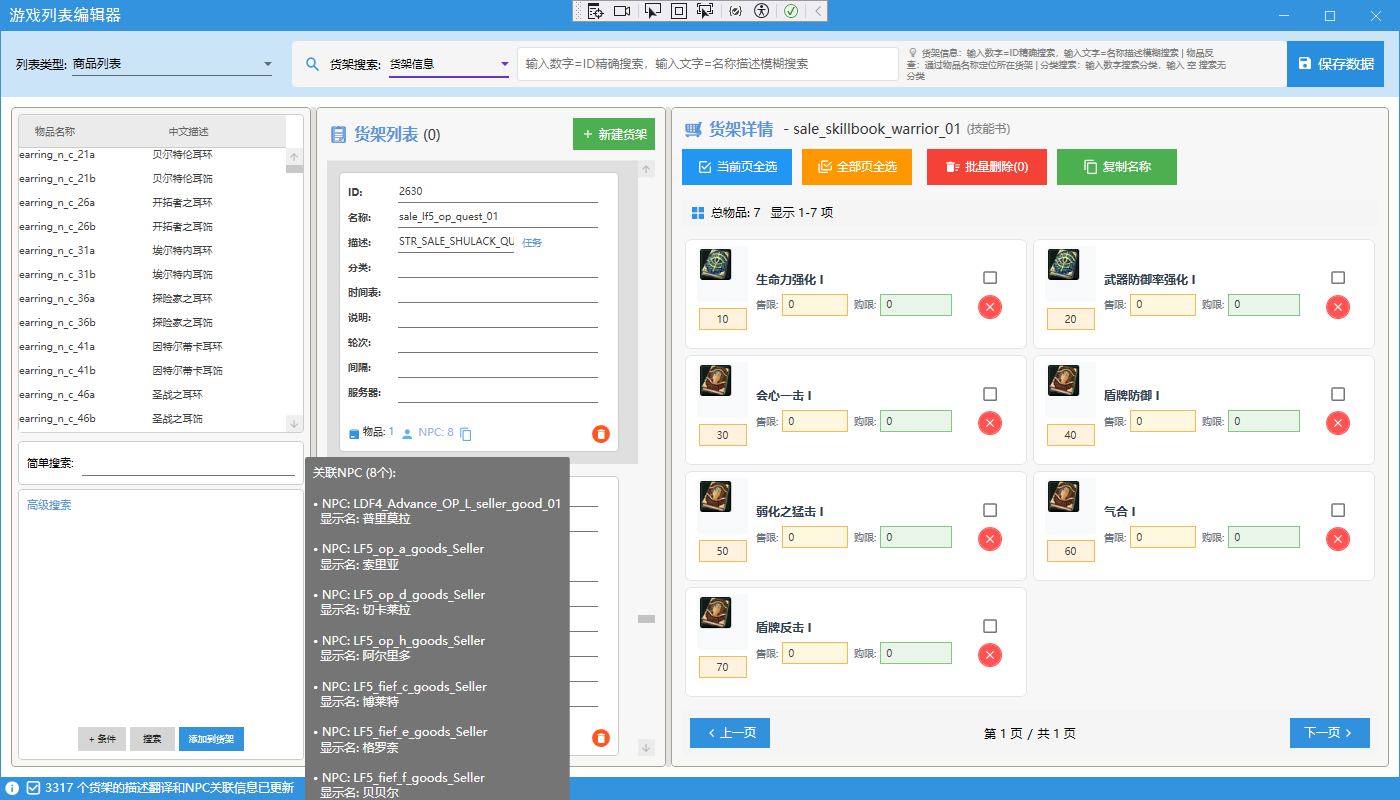1400x800 pixels.
Task: Open the accessibility person icon in toolbar
Action: tap(761, 10)
